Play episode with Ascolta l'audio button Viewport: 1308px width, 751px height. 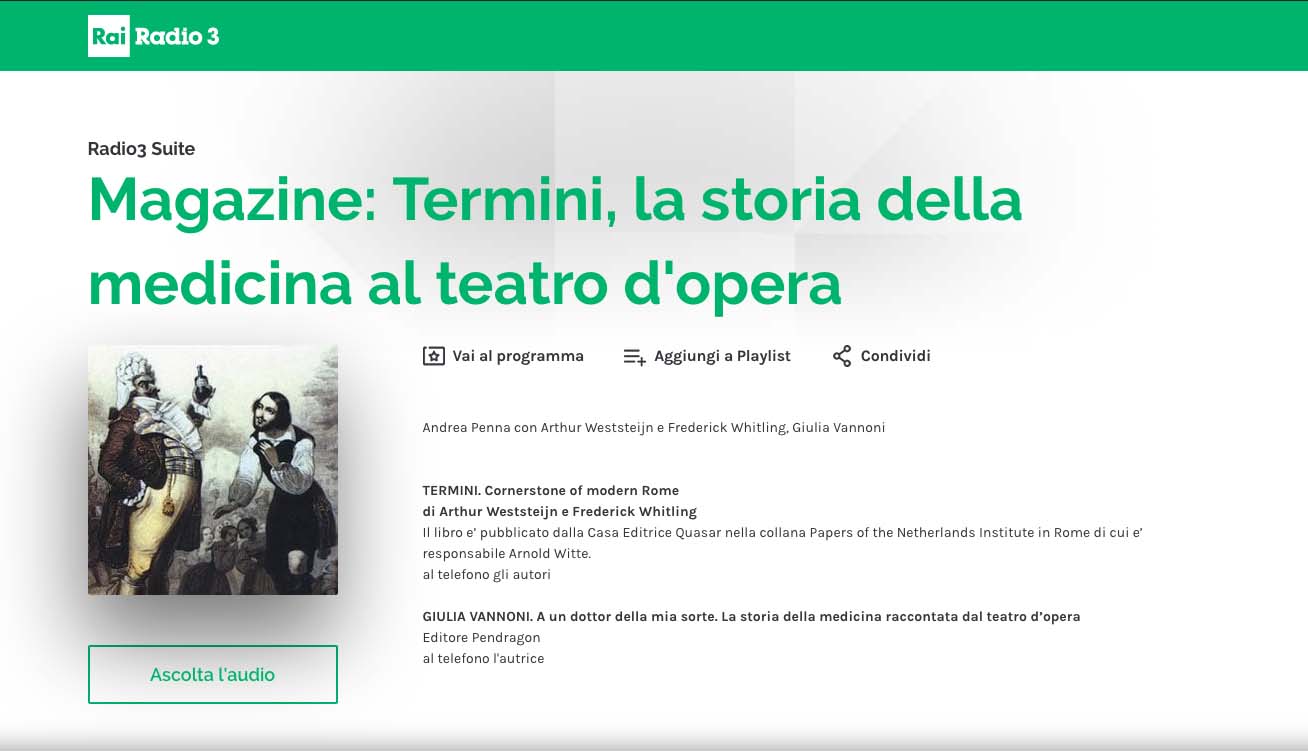tap(212, 674)
